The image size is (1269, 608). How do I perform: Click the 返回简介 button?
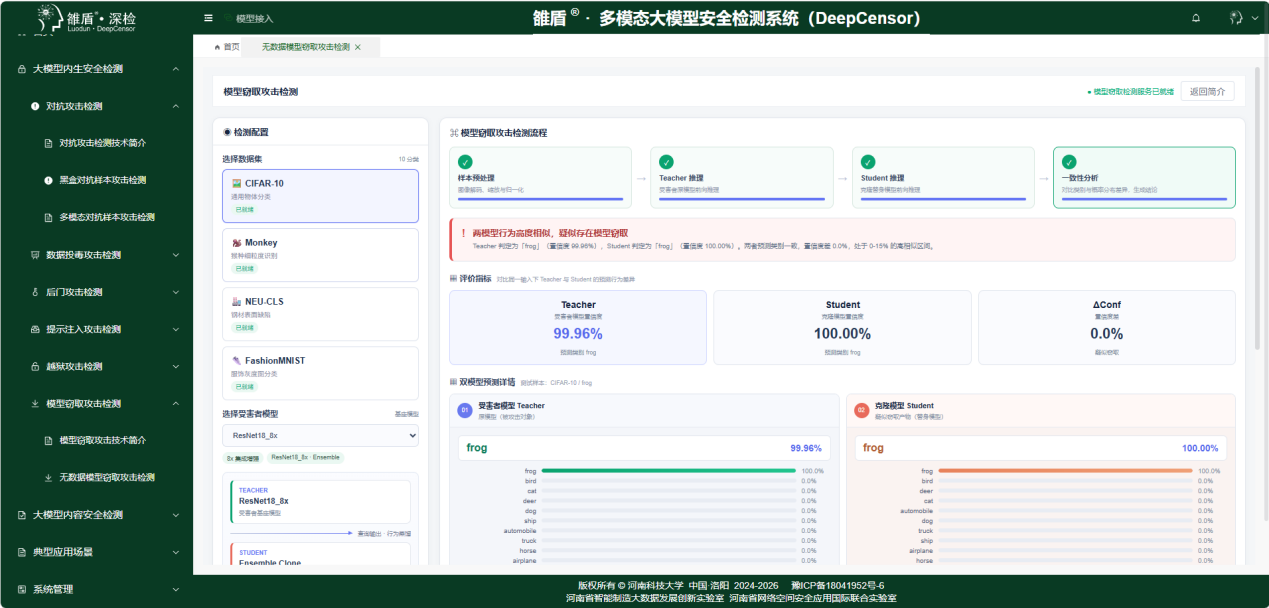[x=1208, y=92]
